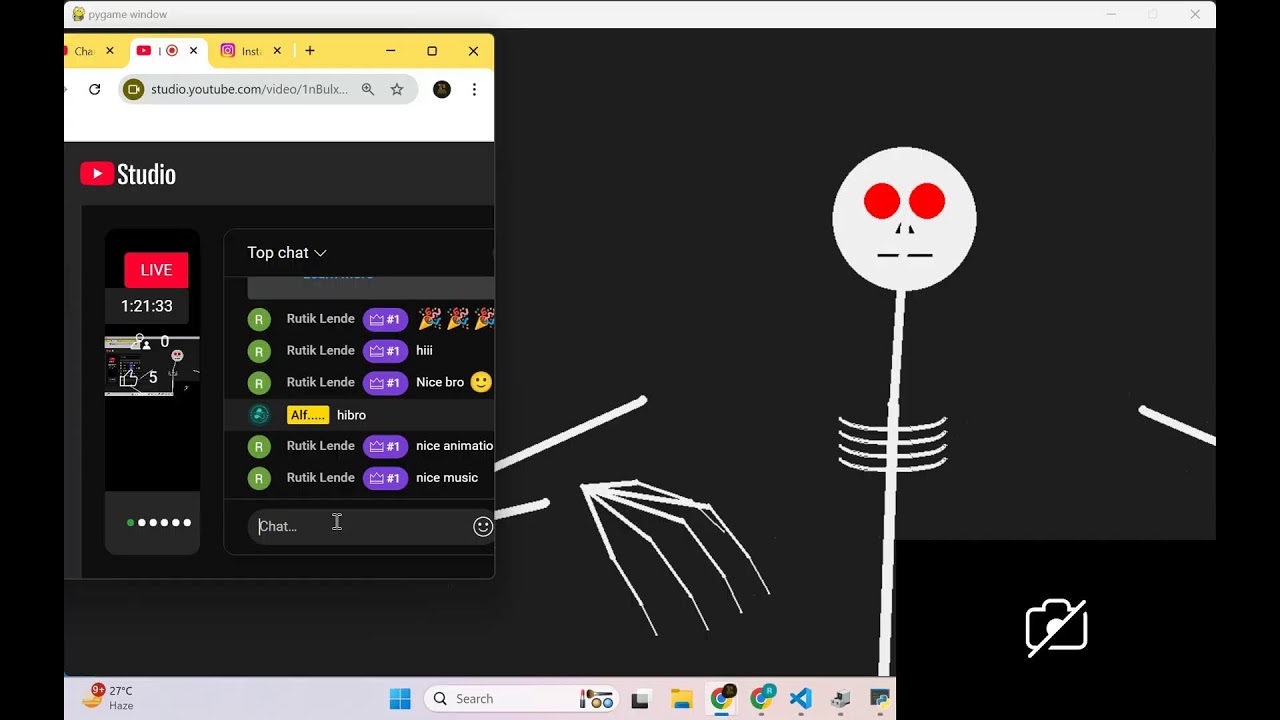Open the Chrome profile avatar
Screen dimensions: 1280x720
[x=442, y=89]
